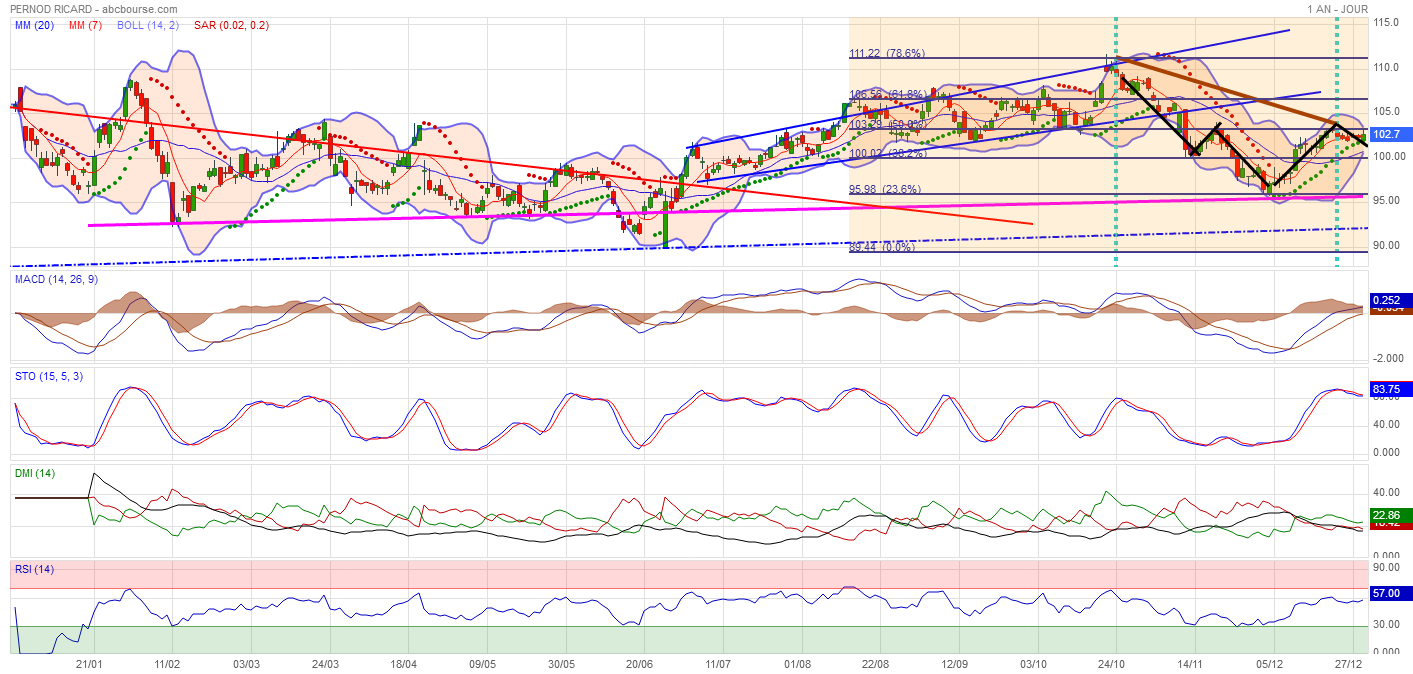This screenshot has width=1413, height=674.
Task: Click the Fibonacci label 95.98 (23.6%)
Action: [x=885, y=189]
